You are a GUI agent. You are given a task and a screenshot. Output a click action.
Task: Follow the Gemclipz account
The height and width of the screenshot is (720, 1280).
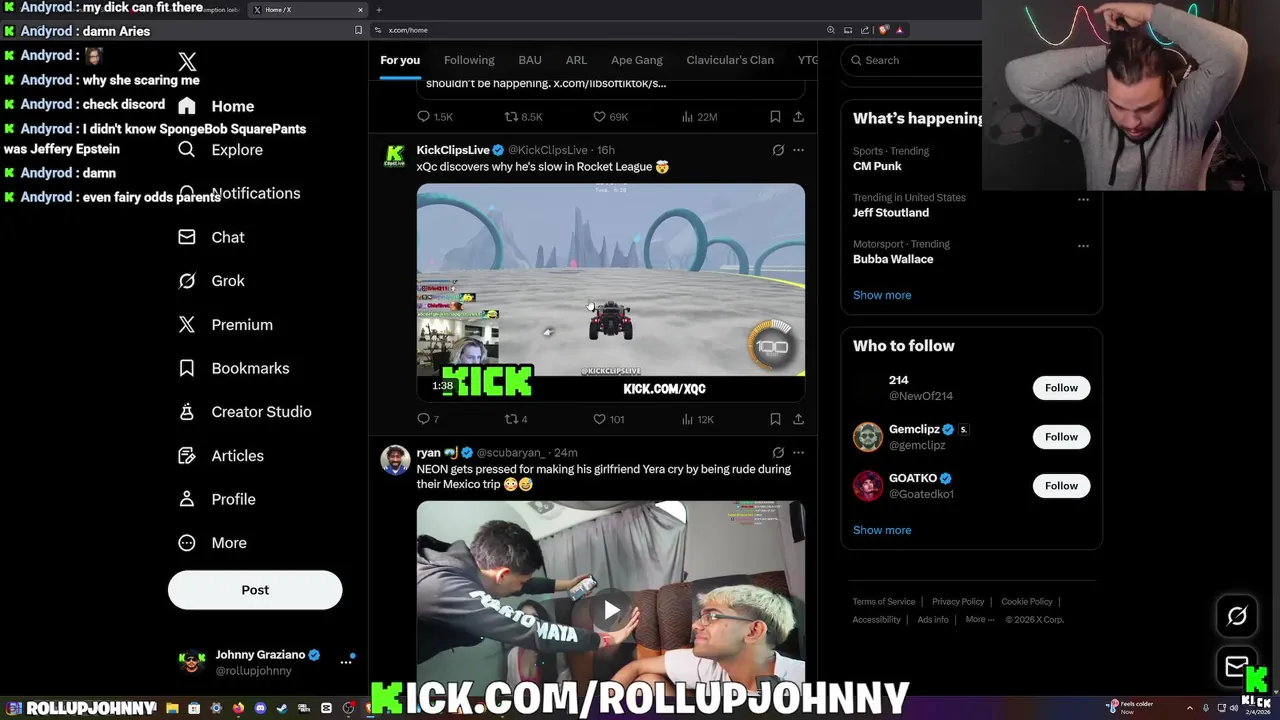(1061, 437)
